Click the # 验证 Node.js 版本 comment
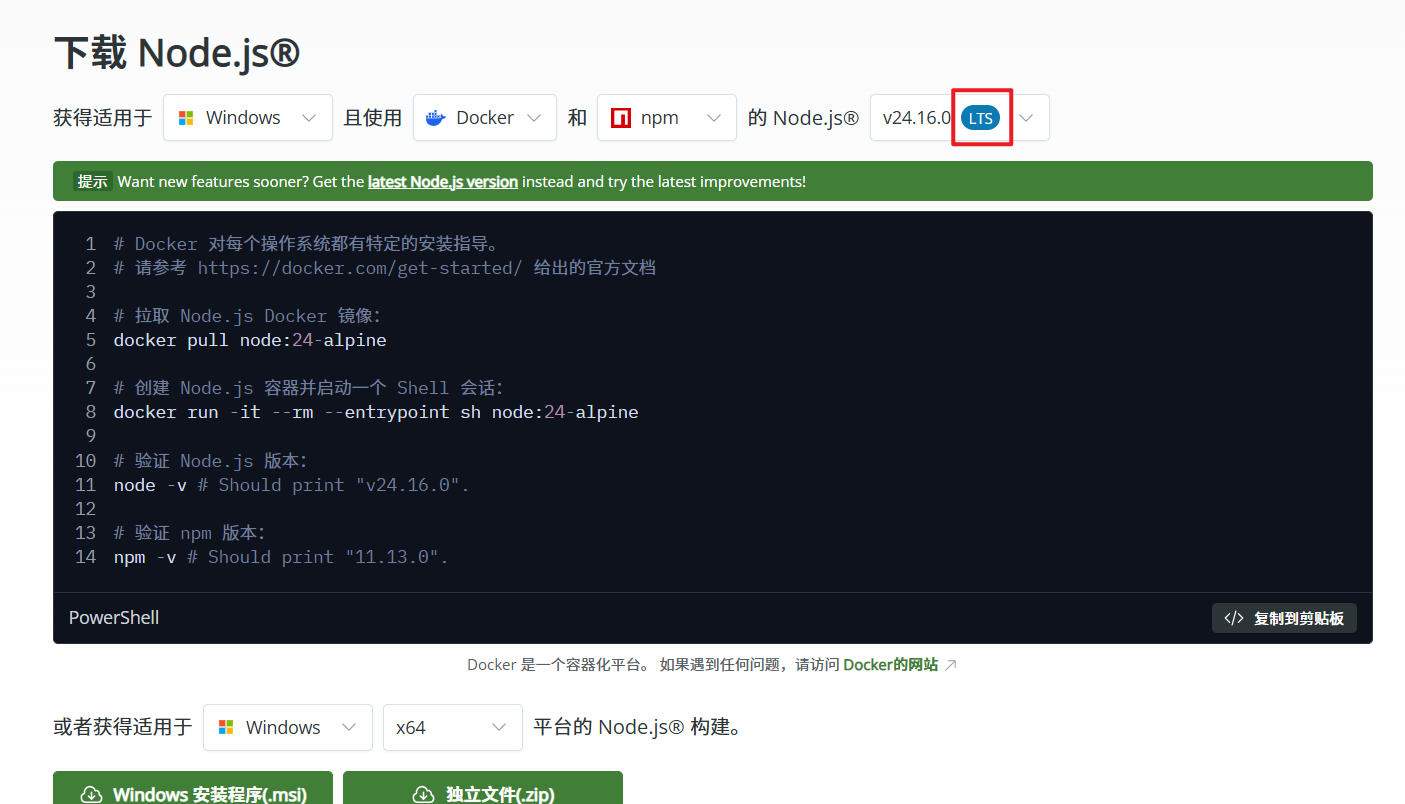This screenshot has height=804, width=1405. tap(211, 461)
